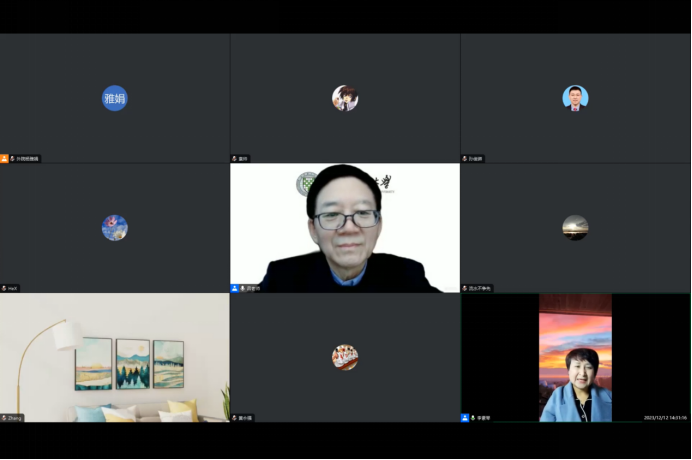This screenshot has height=460, width=692.
Task: Click the Hell participant name label
Action: tap(14, 288)
